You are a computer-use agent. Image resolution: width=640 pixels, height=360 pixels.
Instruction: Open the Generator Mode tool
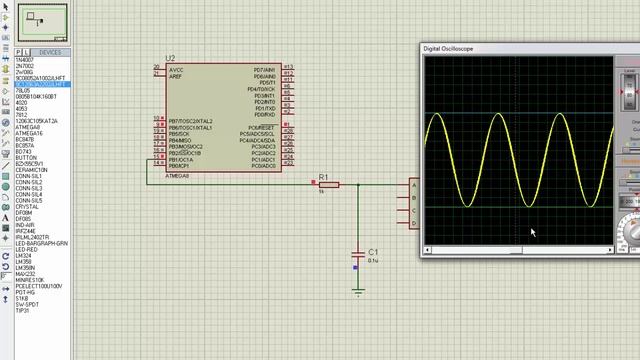click(x=5, y=122)
